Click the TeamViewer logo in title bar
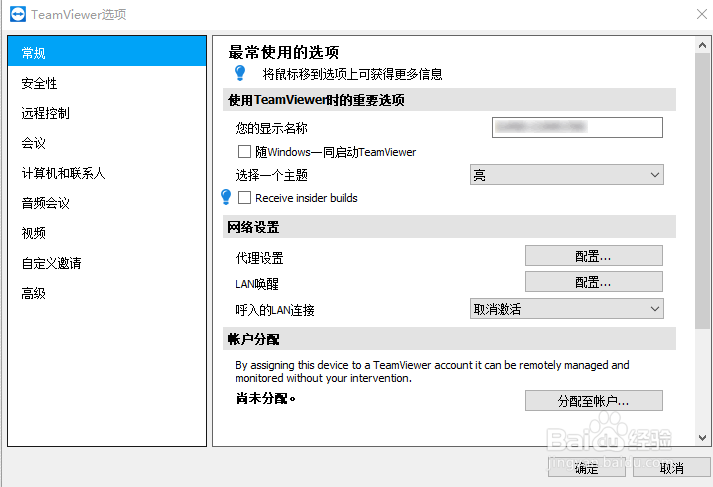This screenshot has height=487, width=713. [x=18, y=15]
